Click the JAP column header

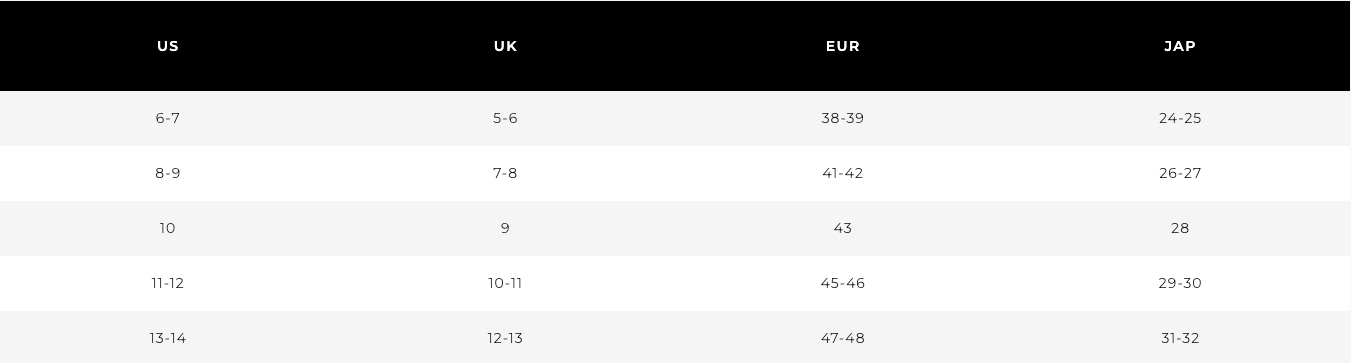pos(1180,46)
